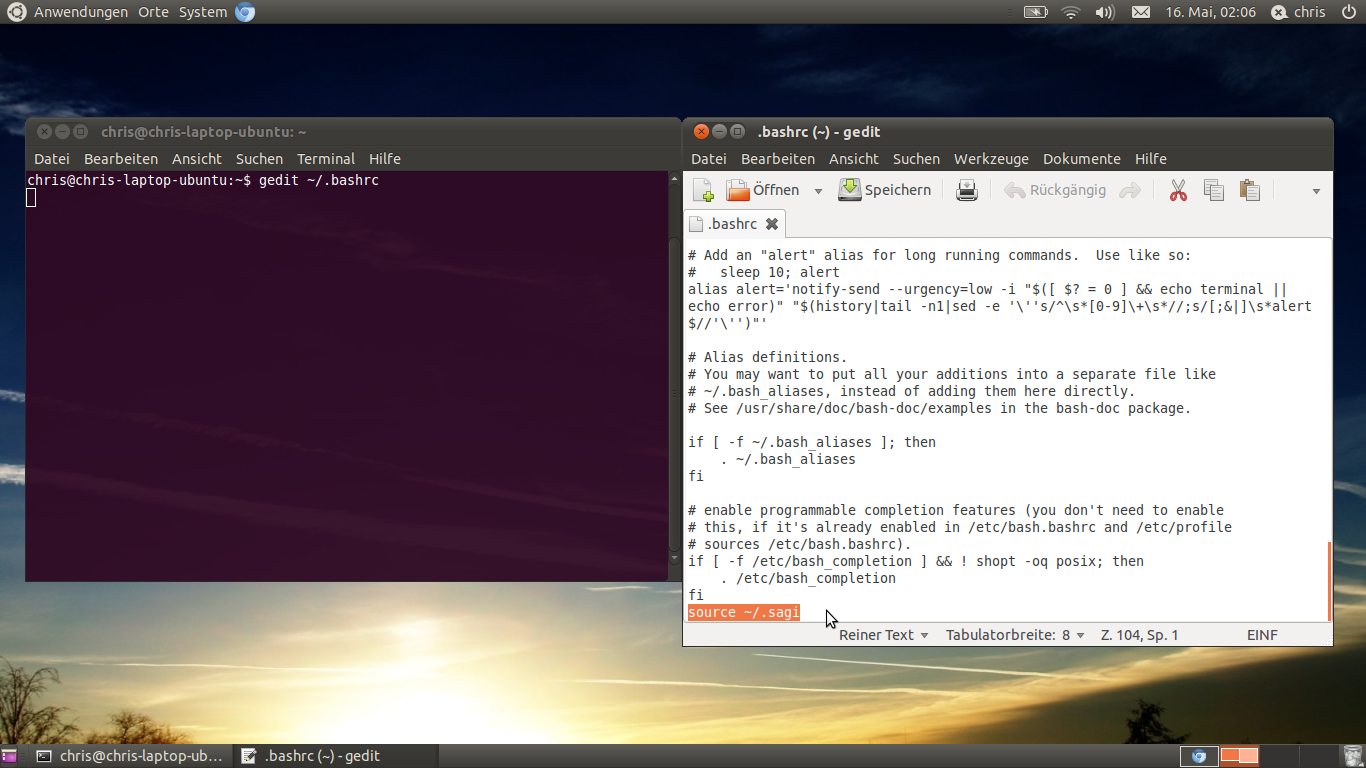Open the Terminal menu in the terminal window
The width and height of the screenshot is (1366, 768).
pyautogui.click(x=325, y=158)
